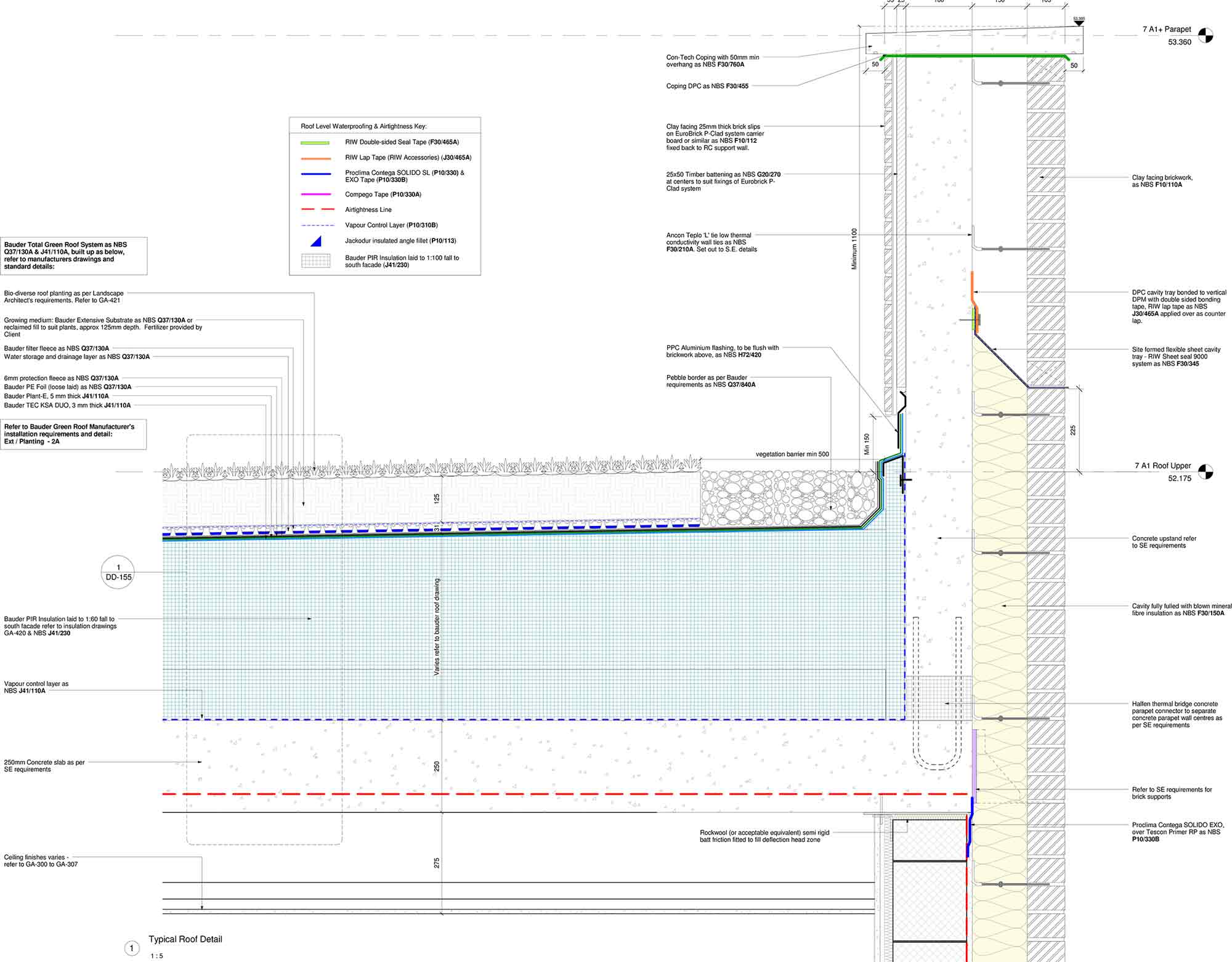Click the Typical Roof Detail title text
This screenshot has width=1232, height=962.
[185, 939]
